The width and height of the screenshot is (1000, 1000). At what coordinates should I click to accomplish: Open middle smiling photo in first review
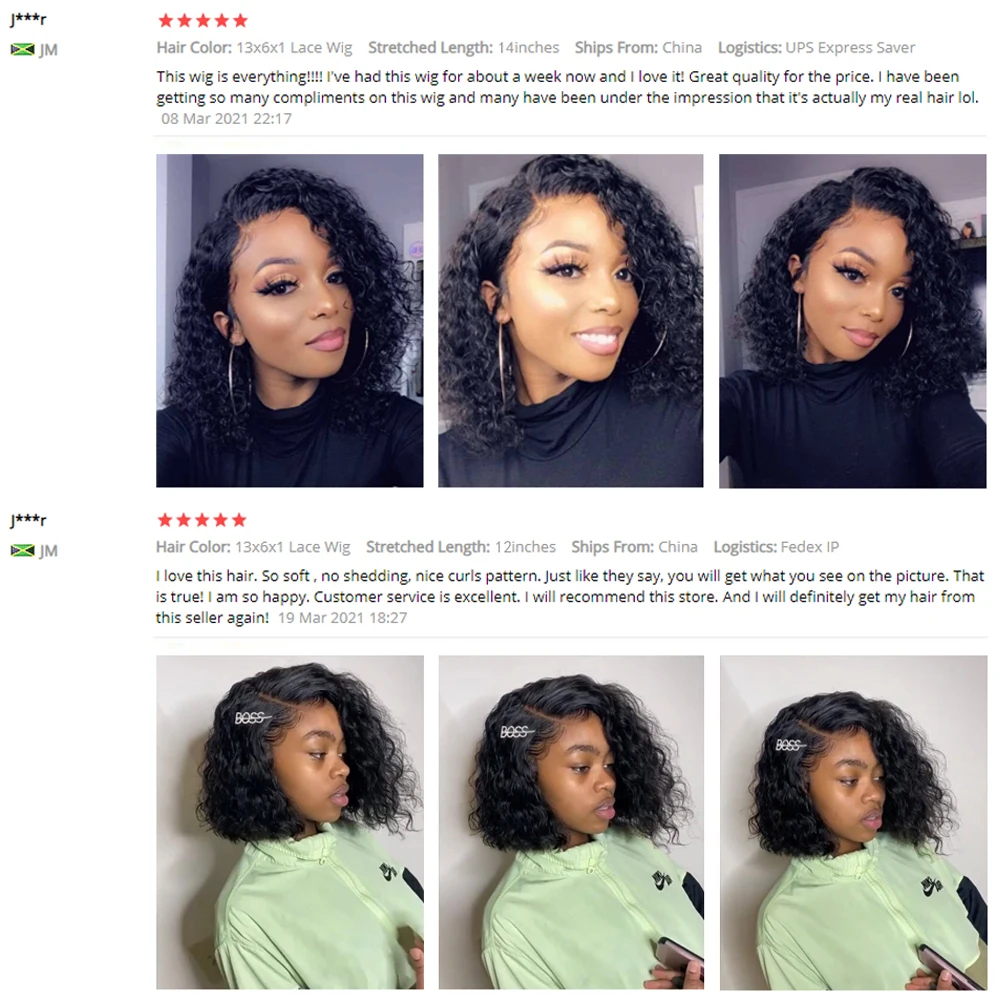tap(571, 321)
